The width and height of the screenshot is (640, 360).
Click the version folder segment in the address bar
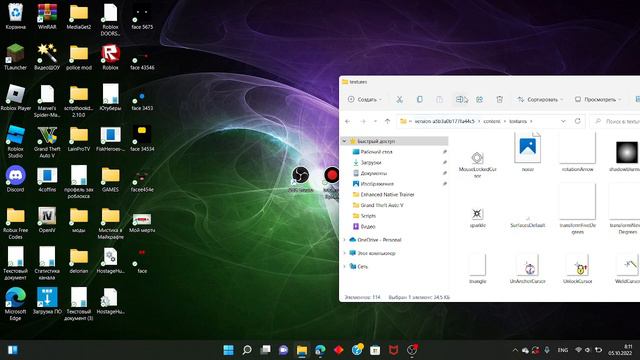click(444, 121)
